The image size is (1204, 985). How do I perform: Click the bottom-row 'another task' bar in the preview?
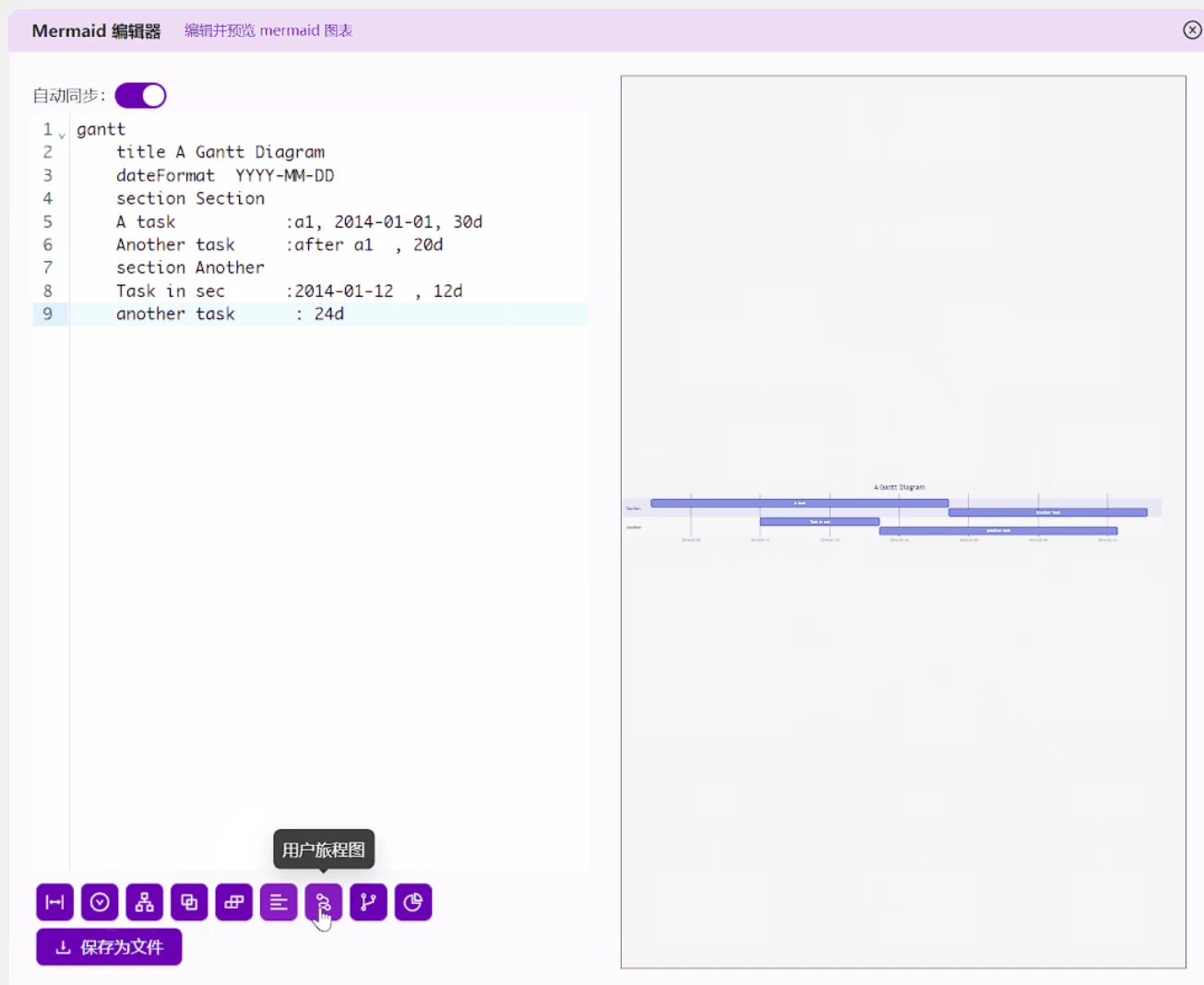(998, 531)
